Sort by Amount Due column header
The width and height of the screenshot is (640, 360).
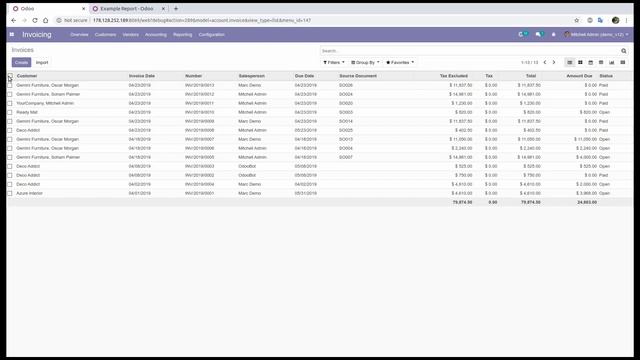pyautogui.click(x=579, y=76)
